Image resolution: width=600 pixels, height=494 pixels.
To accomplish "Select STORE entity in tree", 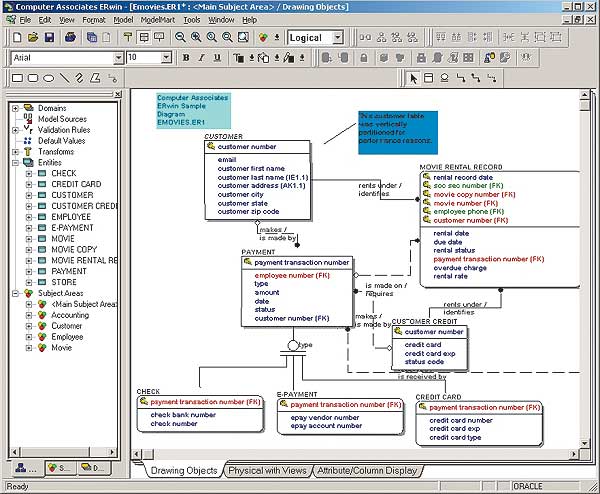I will [64, 282].
